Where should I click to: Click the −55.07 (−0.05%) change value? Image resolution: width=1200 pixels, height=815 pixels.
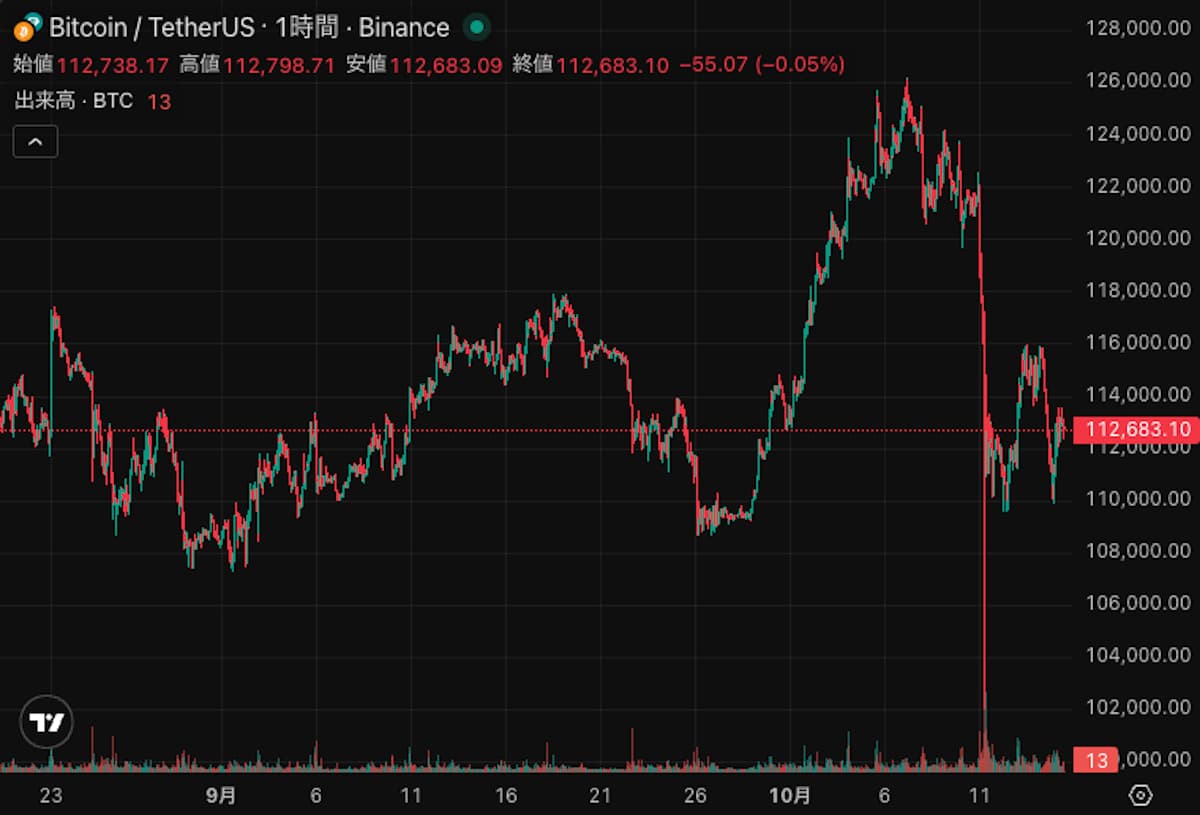pyautogui.click(x=761, y=65)
